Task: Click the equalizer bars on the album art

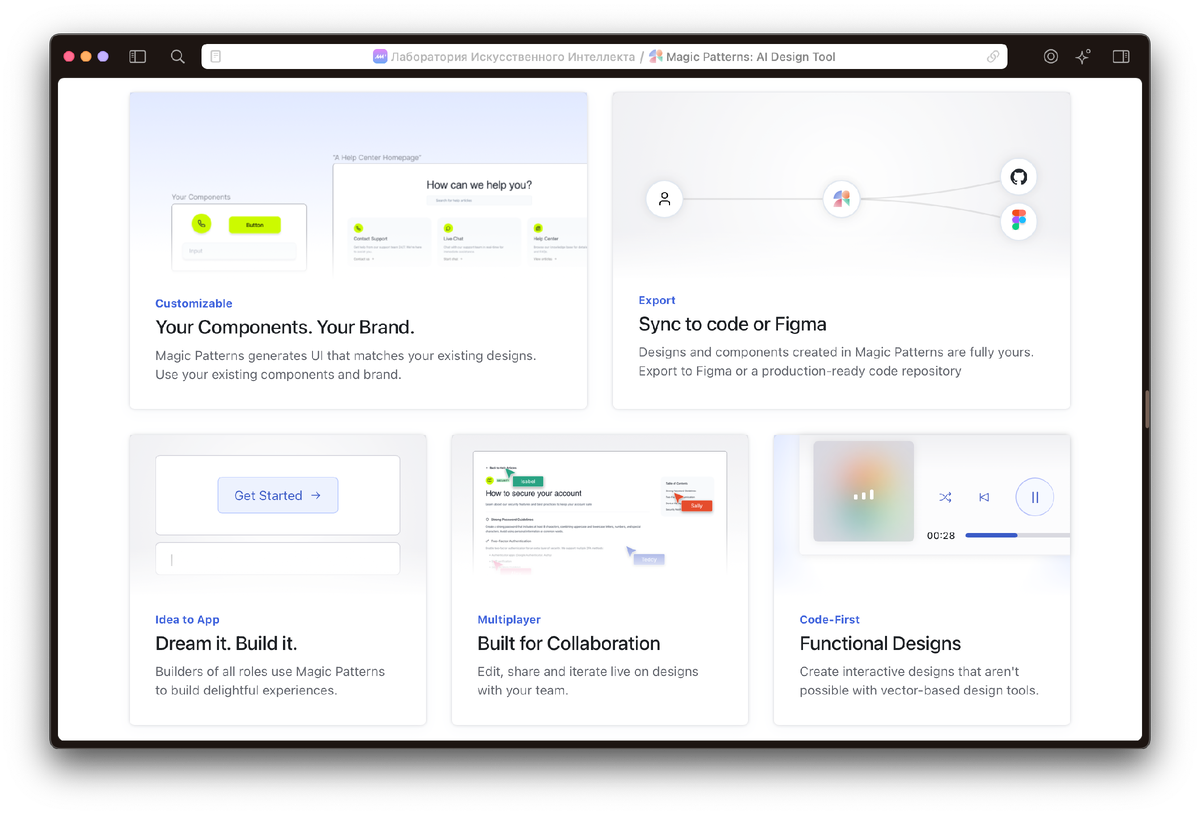Action: pos(863,494)
